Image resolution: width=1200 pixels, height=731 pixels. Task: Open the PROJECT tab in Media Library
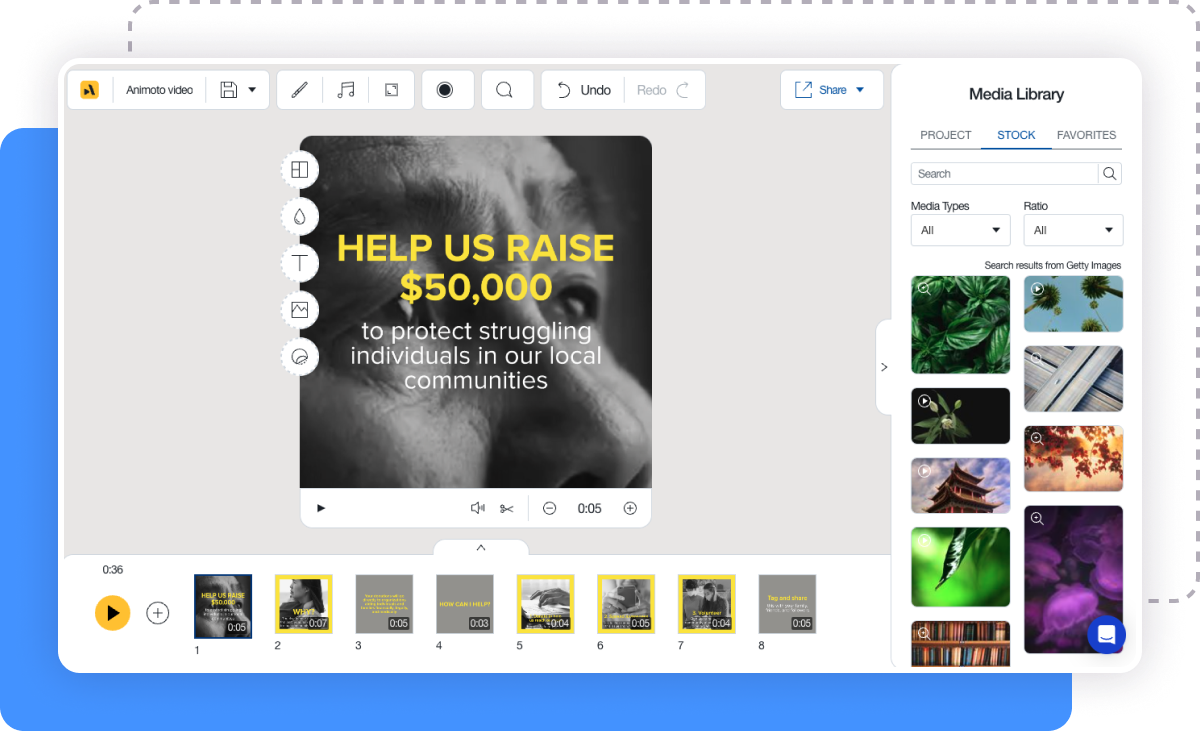point(945,135)
